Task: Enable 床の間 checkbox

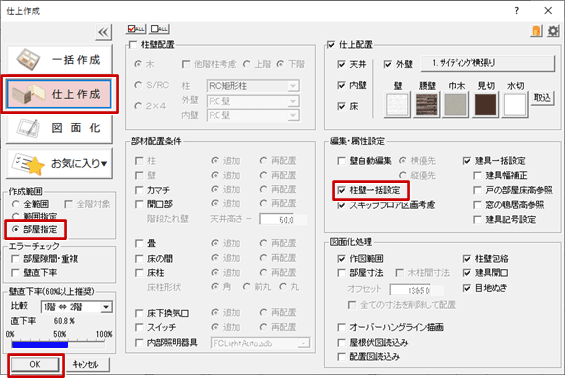Action: click(x=139, y=258)
